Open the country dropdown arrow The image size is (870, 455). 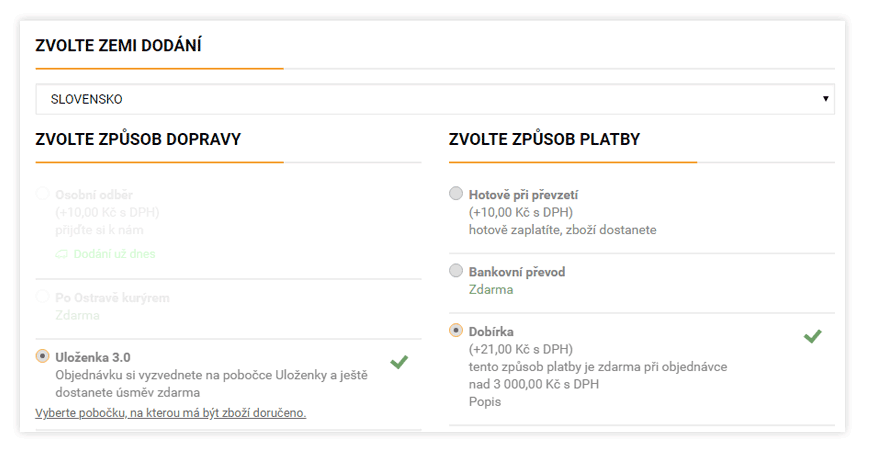[826, 99]
